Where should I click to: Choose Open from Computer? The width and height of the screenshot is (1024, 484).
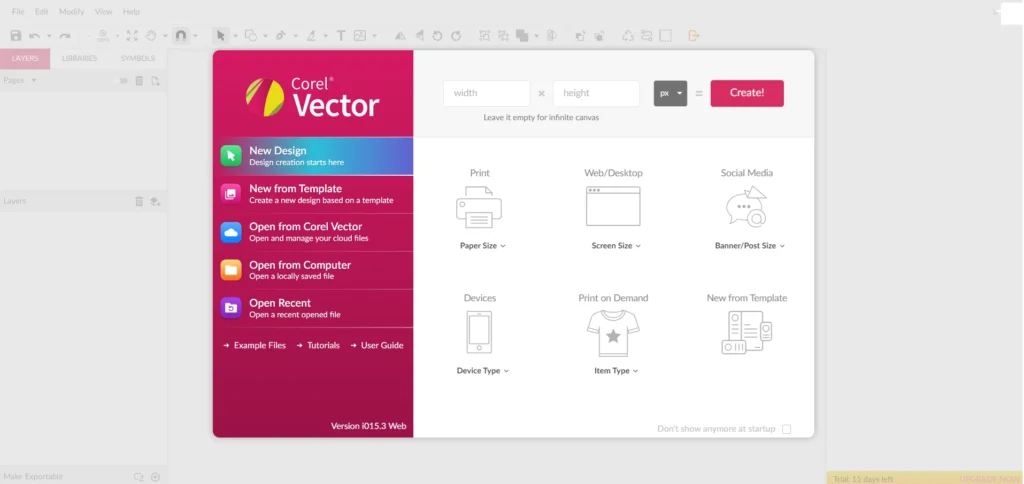[313, 270]
